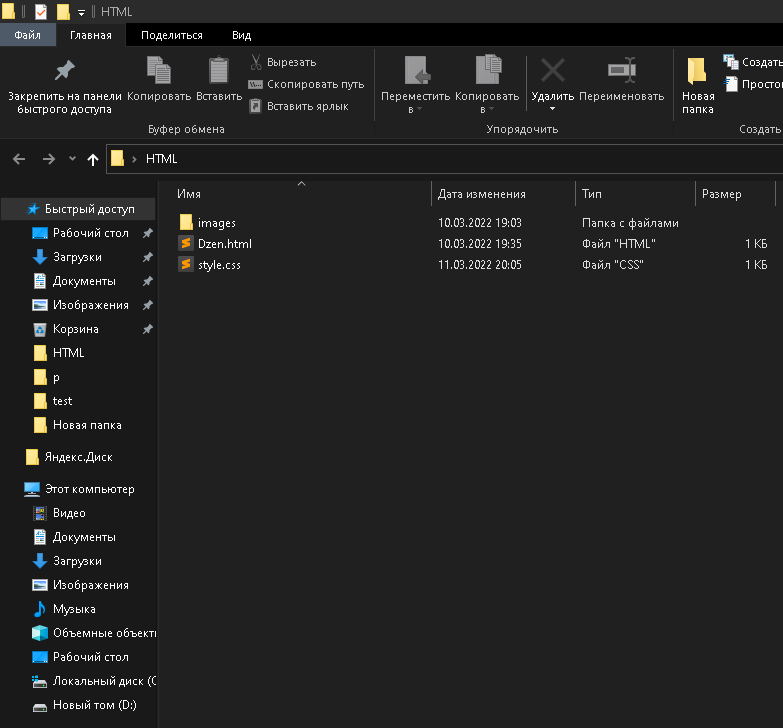Cut selection with Вырезать

point(283,62)
